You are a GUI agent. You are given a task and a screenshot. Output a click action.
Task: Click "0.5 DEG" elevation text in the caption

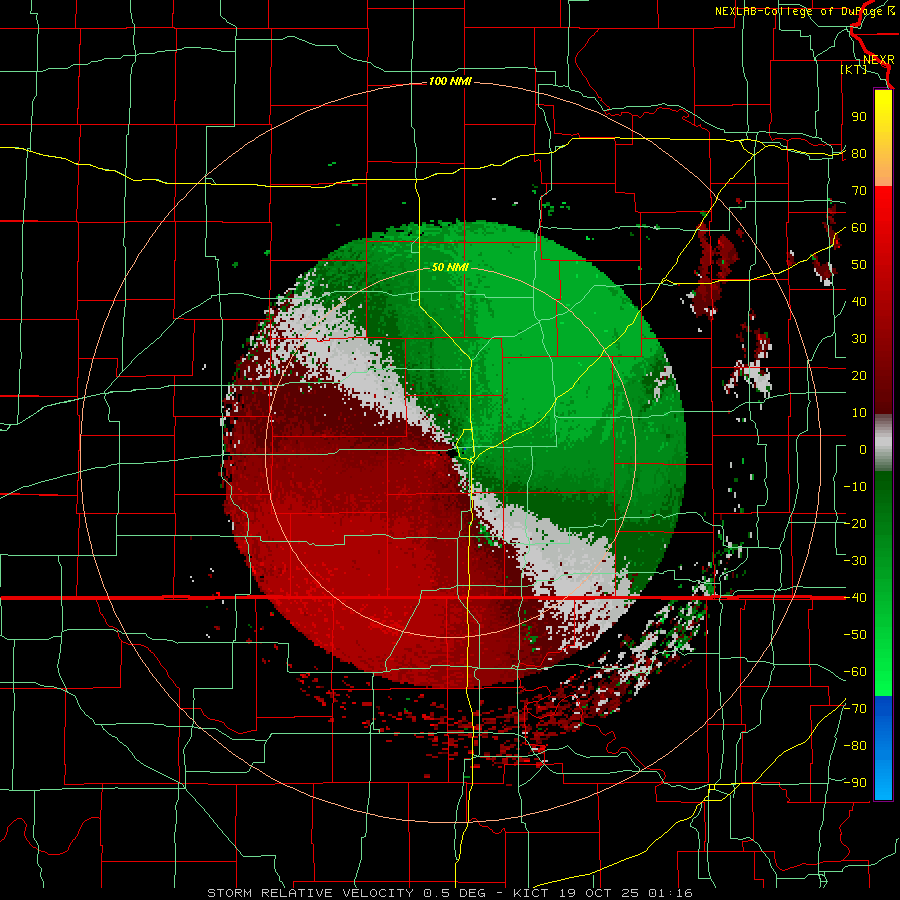click(455, 893)
